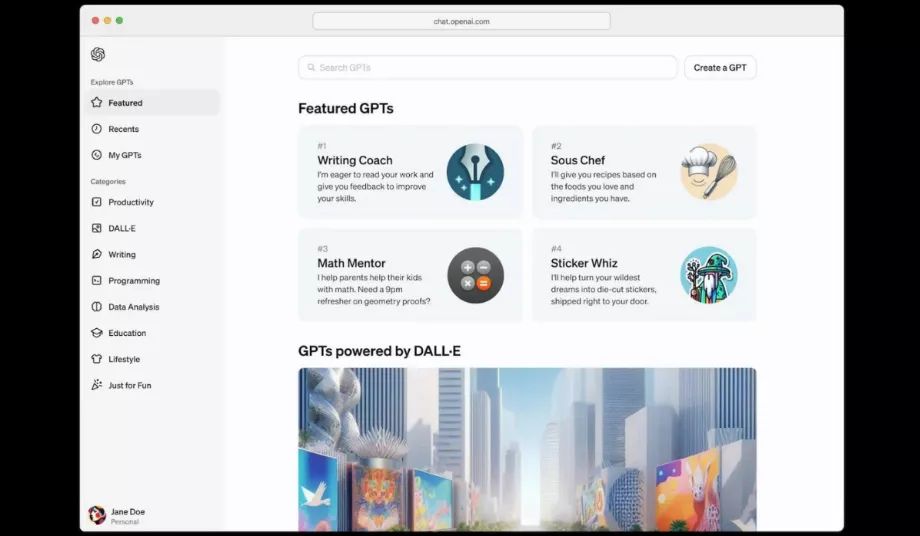Click the search magnifier icon
The height and width of the screenshot is (536, 920).
point(311,67)
